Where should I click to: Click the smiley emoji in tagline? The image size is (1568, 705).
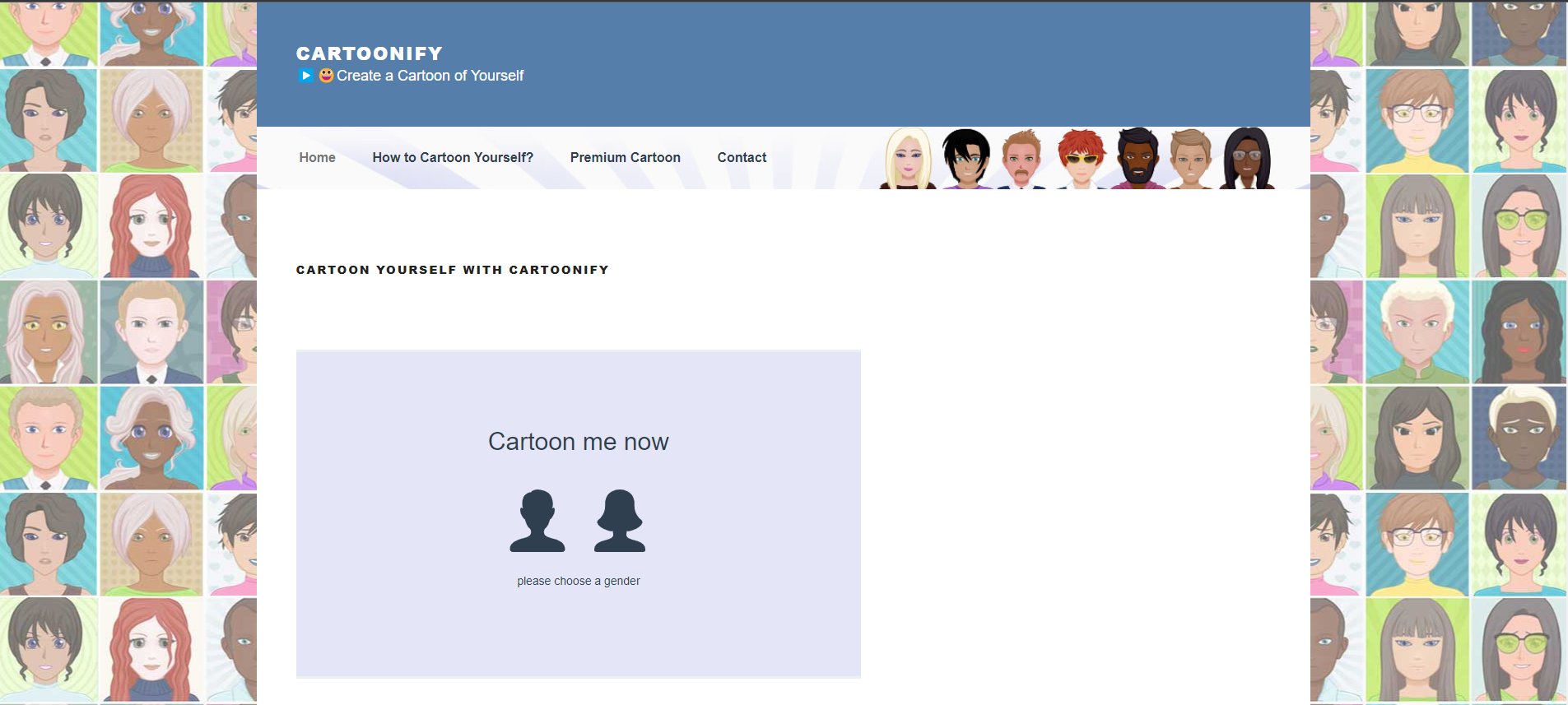pyautogui.click(x=326, y=75)
